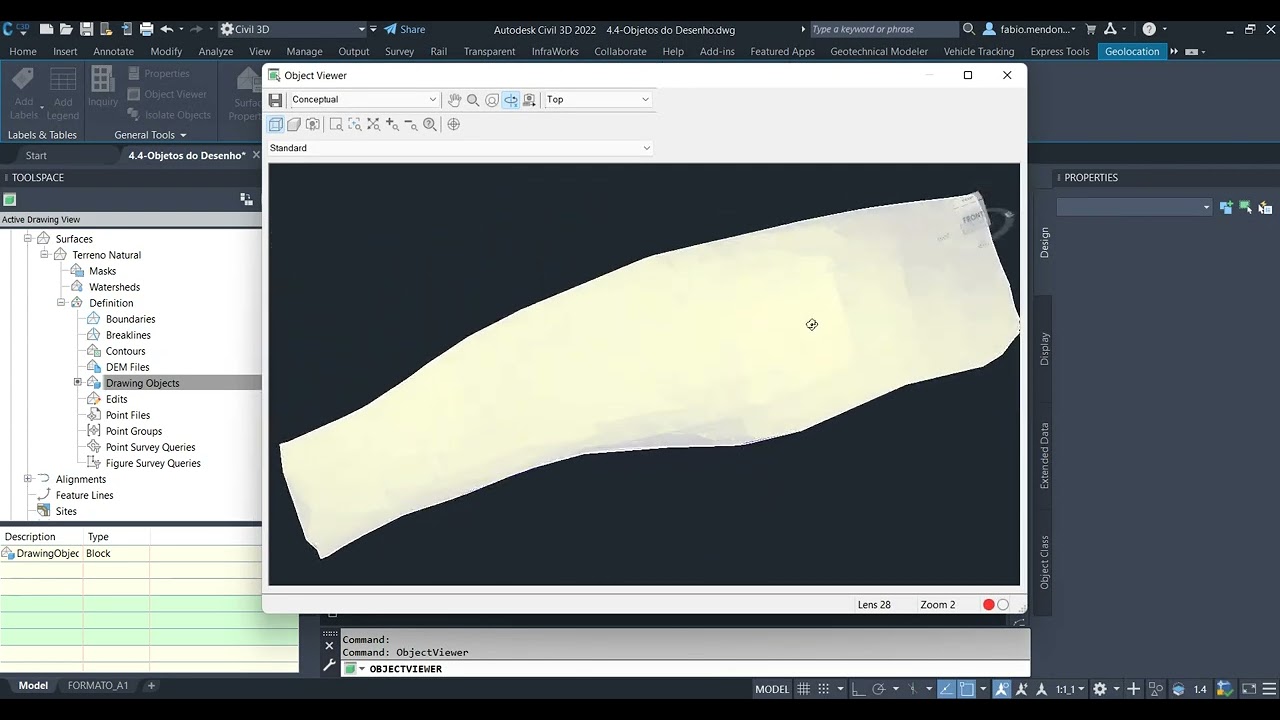Click the customization menu icon in status bar
This screenshot has height=720, width=1280.
[1270, 689]
